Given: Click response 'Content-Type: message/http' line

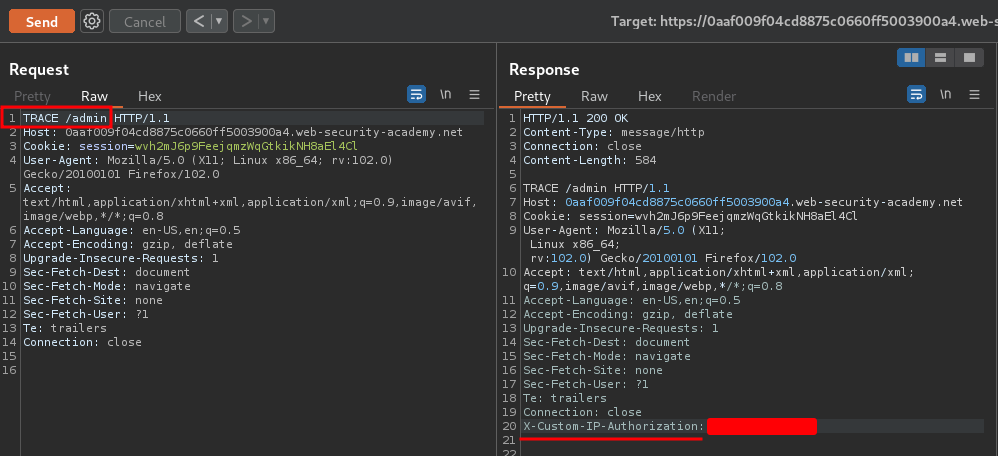Looking at the screenshot, I should click(614, 132).
